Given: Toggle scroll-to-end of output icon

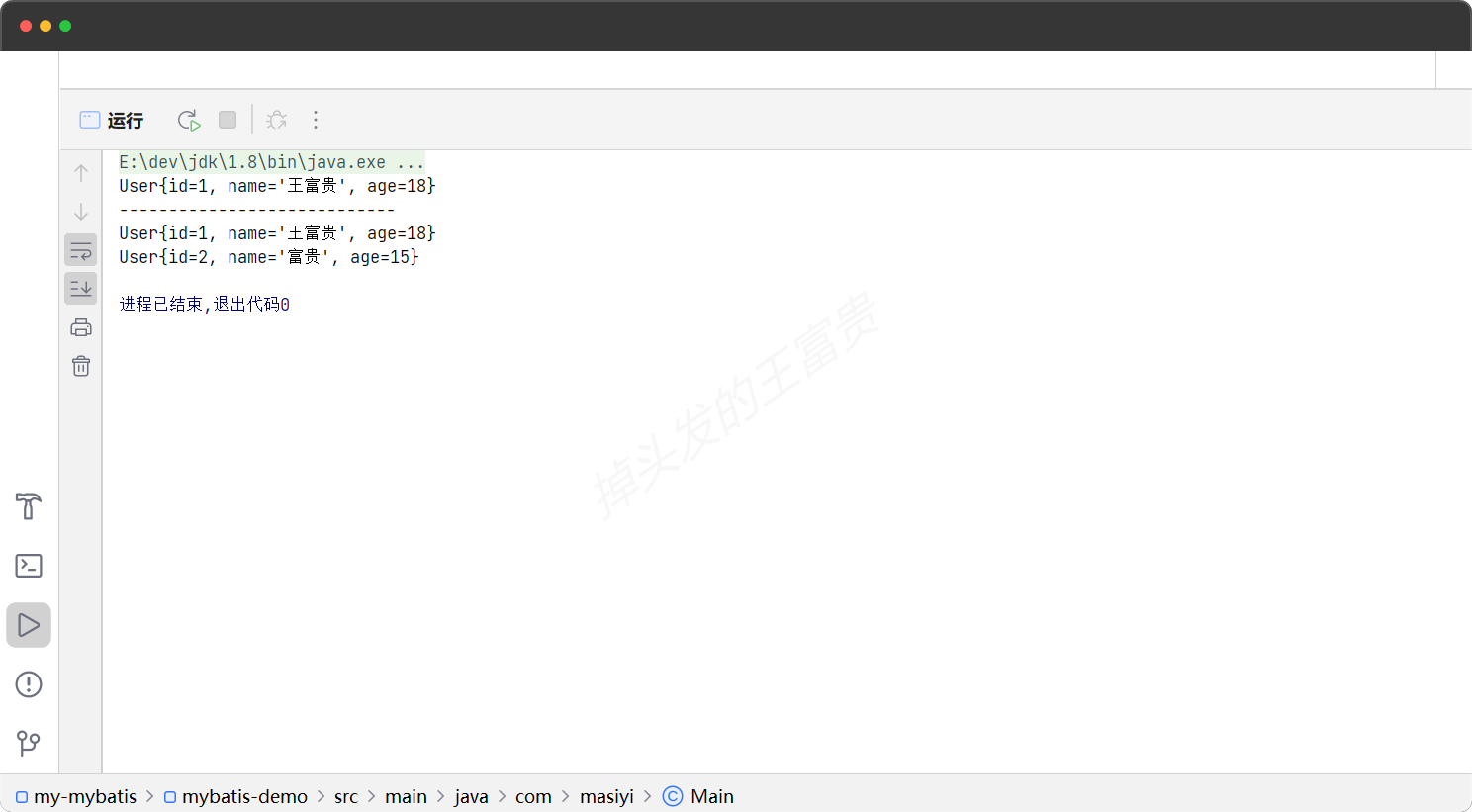Looking at the screenshot, I should pyautogui.click(x=81, y=289).
